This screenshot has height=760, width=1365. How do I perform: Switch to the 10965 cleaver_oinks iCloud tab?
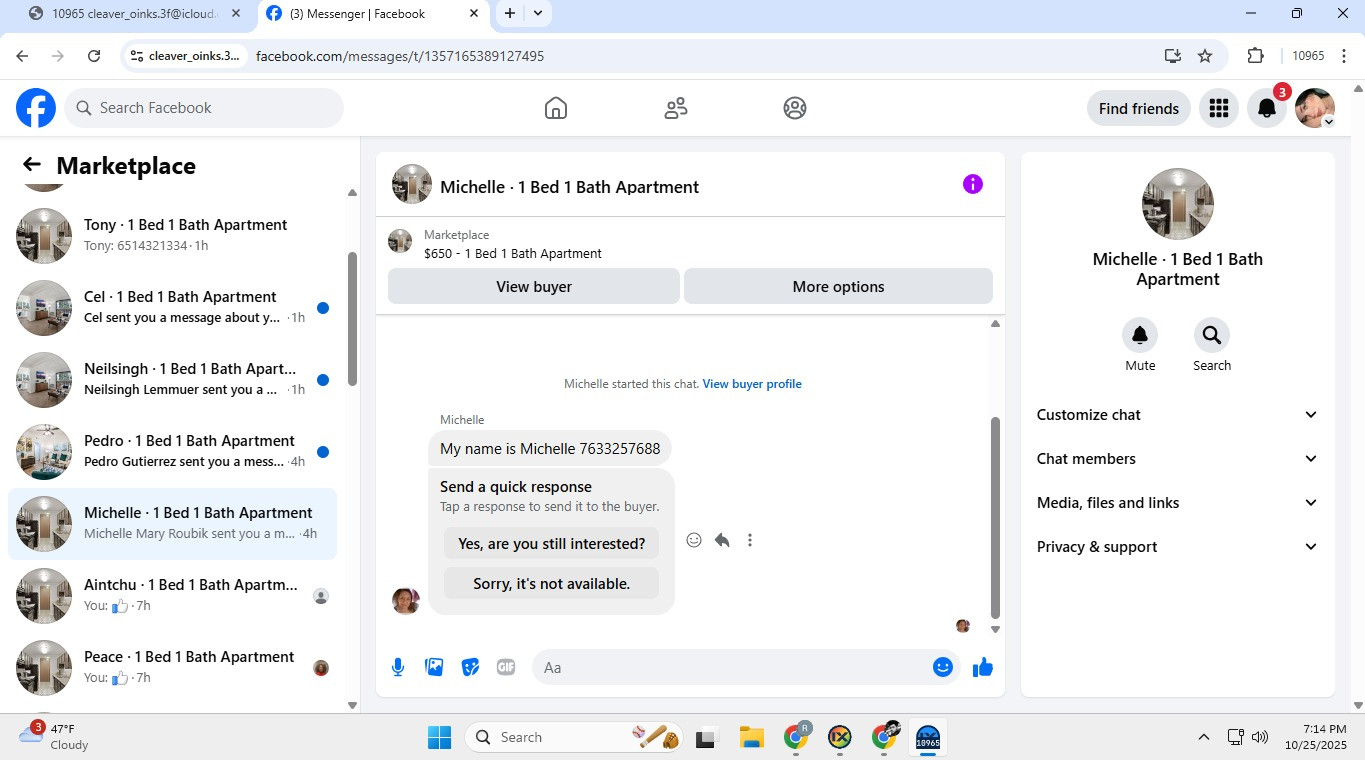click(135, 14)
